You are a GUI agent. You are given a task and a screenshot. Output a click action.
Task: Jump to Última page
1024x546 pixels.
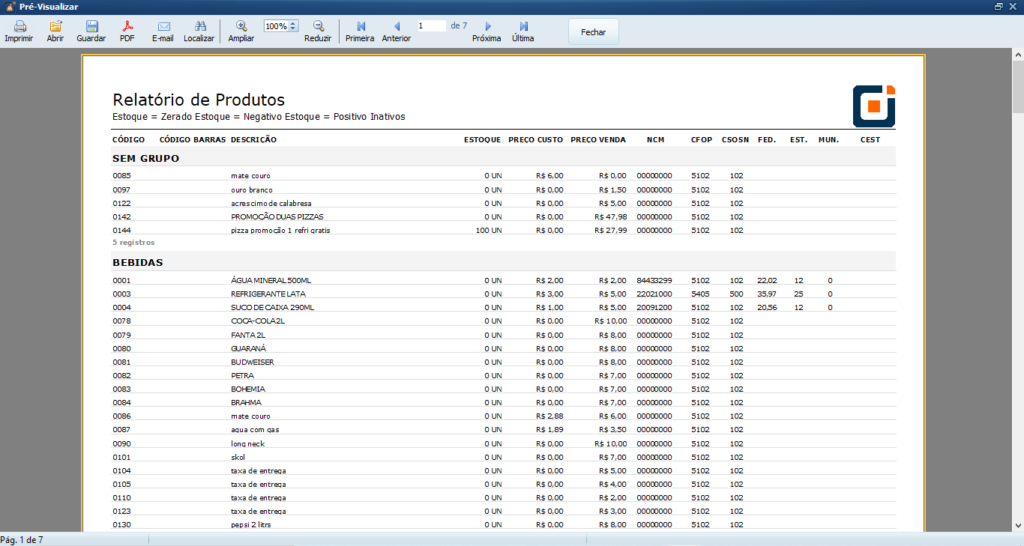tap(523, 30)
